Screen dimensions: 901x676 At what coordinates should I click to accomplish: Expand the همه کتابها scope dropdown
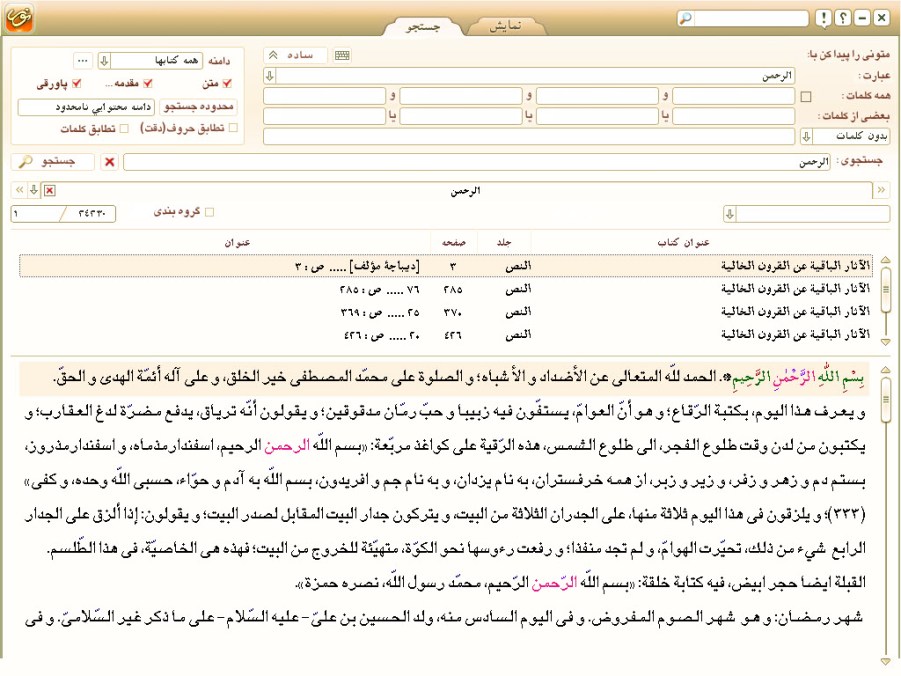pos(104,60)
